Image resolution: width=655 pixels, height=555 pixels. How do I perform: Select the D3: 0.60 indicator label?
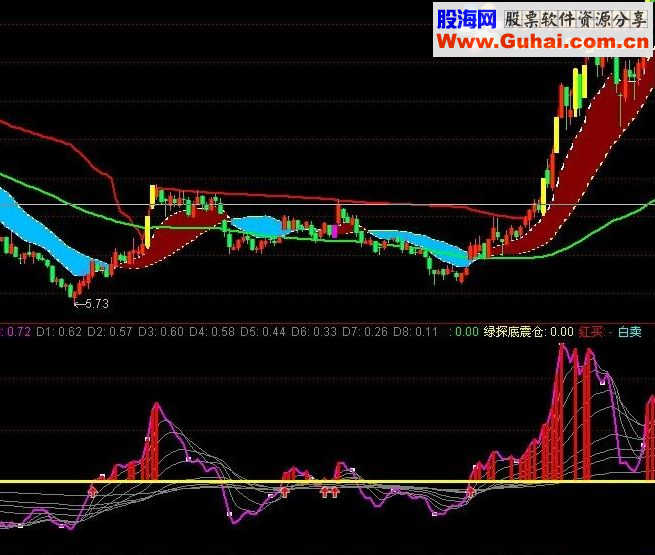coord(161,332)
